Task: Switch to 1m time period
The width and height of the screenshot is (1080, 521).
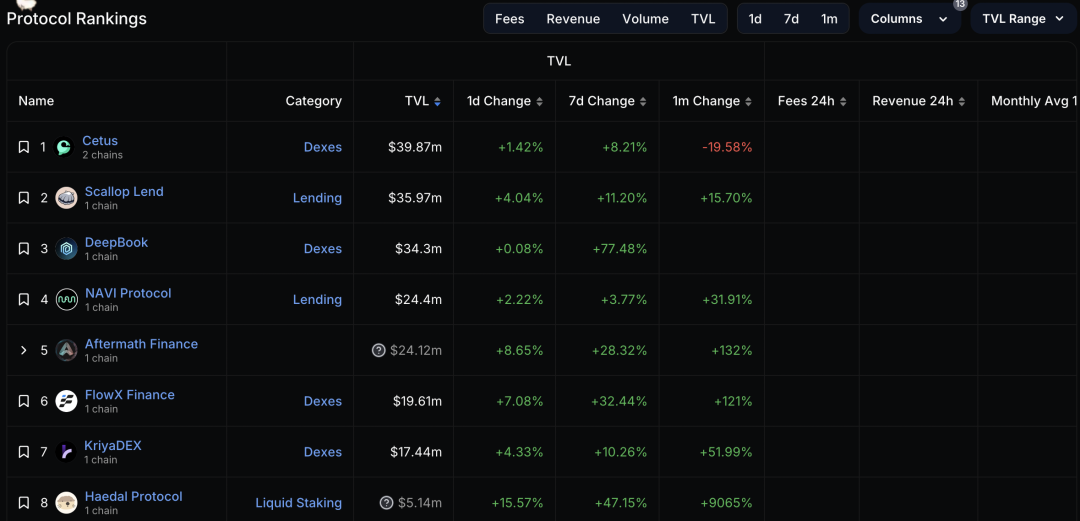Action: pyautogui.click(x=829, y=19)
